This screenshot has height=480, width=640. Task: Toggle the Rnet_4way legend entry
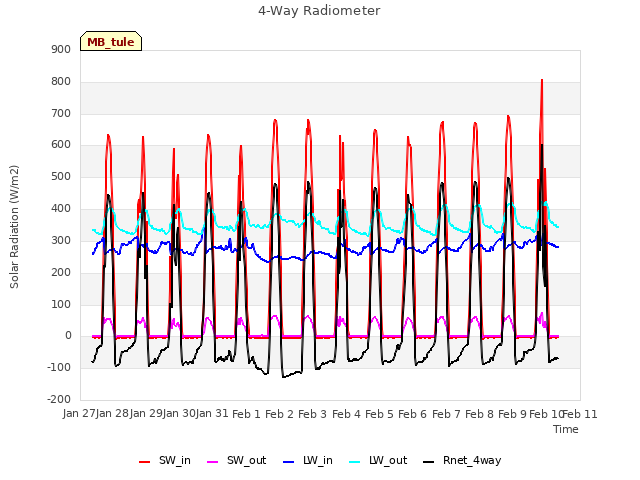pyautogui.click(x=462, y=460)
